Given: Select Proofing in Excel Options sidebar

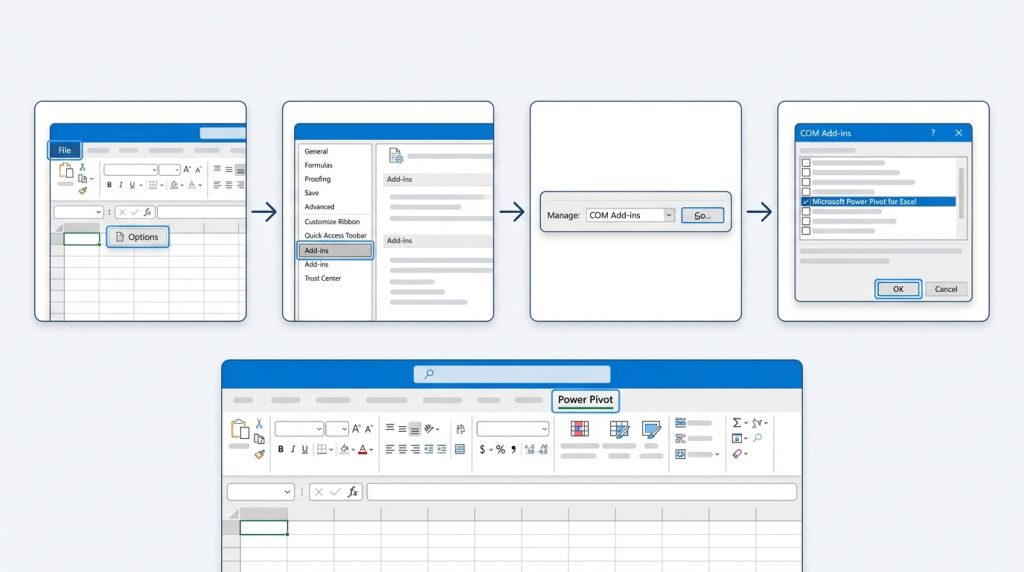Looking at the screenshot, I should [317, 179].
